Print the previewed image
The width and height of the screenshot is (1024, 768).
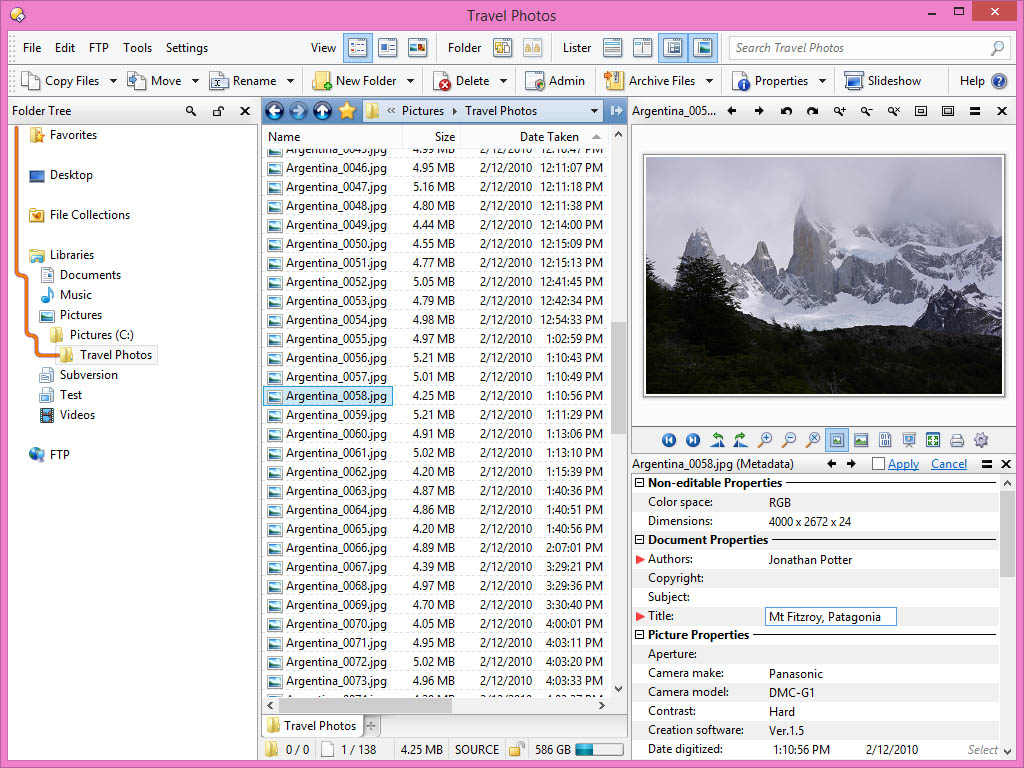tap(957, 440)
